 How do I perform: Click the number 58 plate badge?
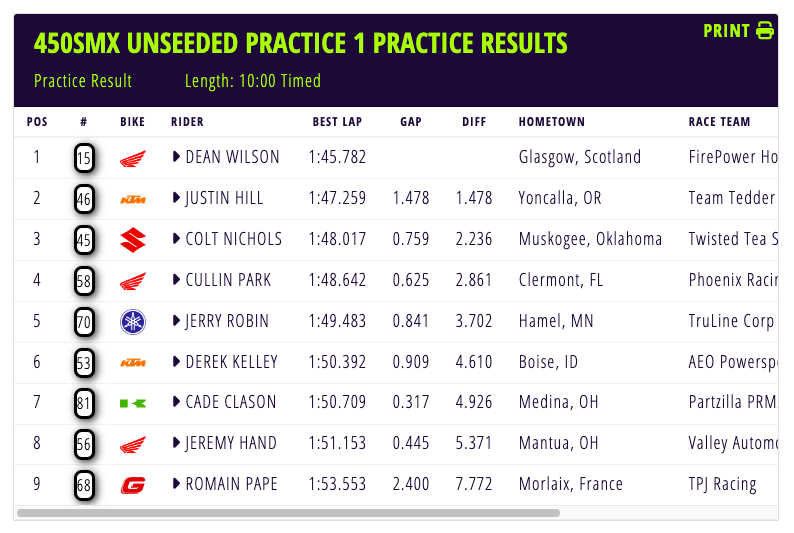84,281
